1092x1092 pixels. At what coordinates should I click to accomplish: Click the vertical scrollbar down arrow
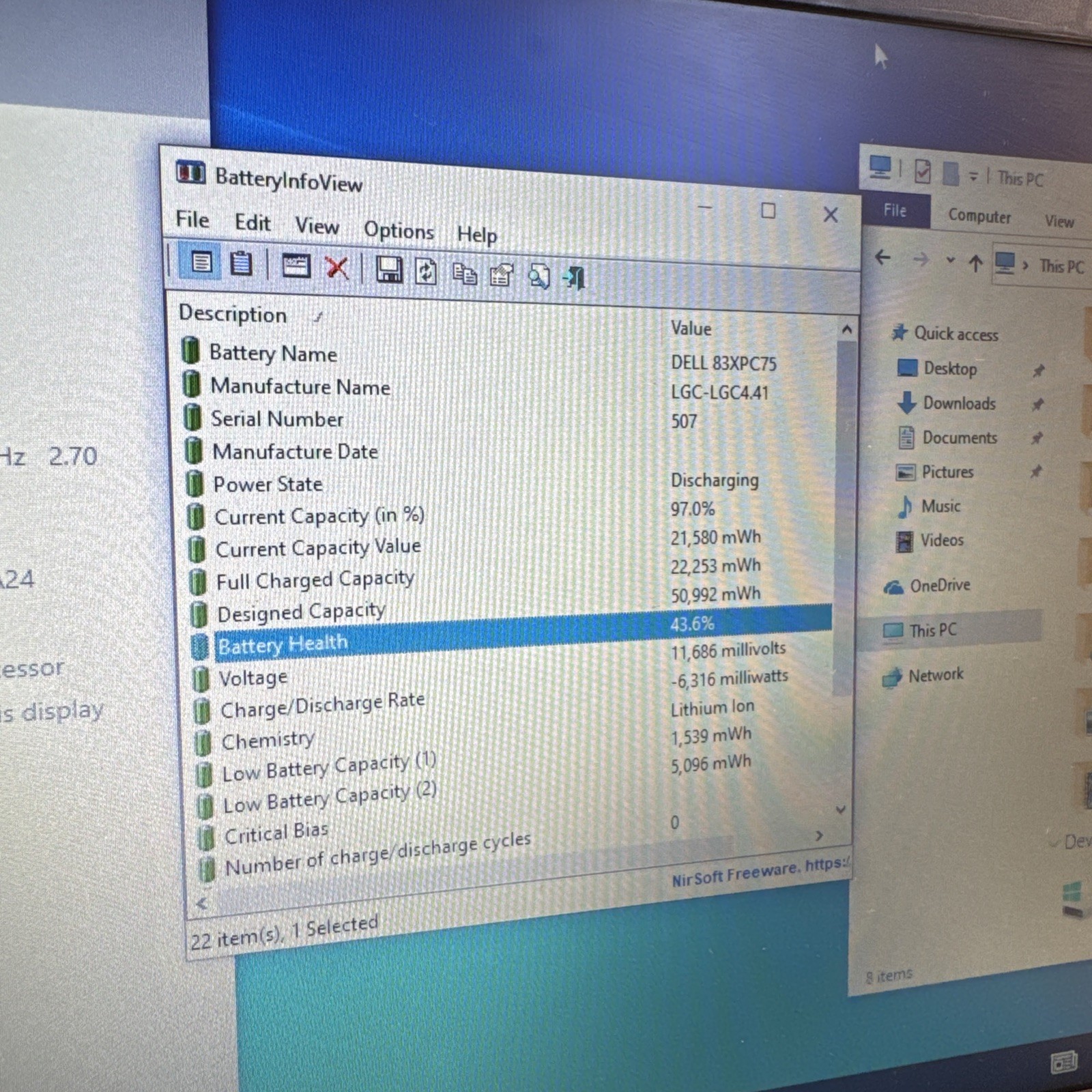pyautogui.click(x=842, y=809)
